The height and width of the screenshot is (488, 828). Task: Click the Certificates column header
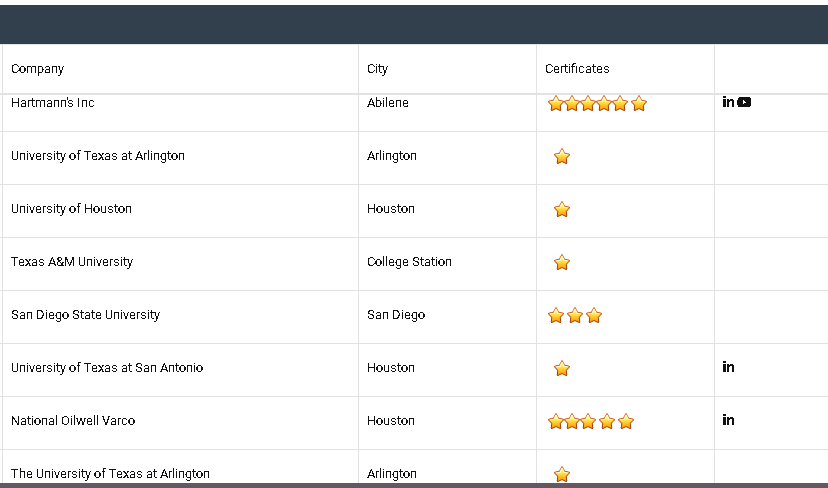[577, 69]
